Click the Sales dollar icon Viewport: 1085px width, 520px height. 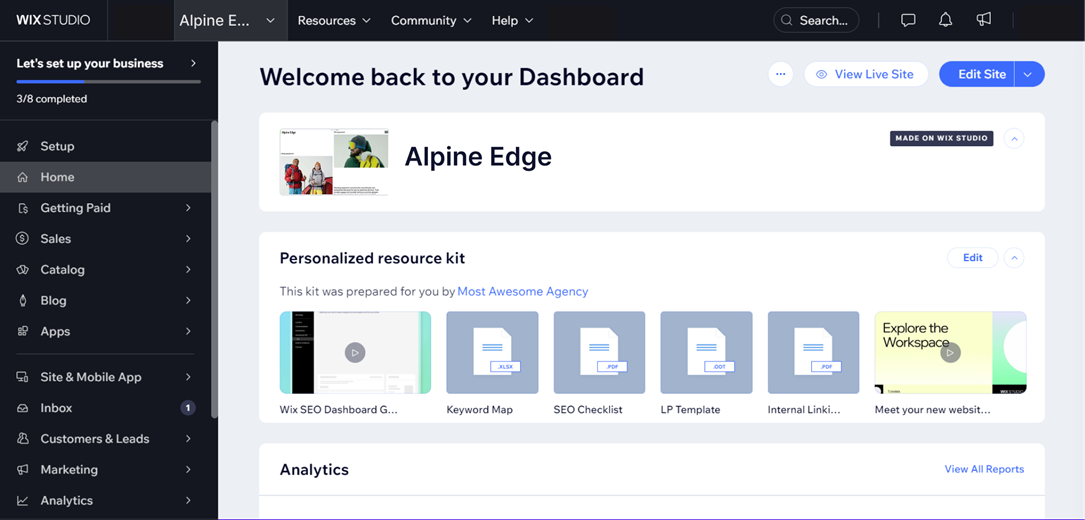click(x=22, y=239)
